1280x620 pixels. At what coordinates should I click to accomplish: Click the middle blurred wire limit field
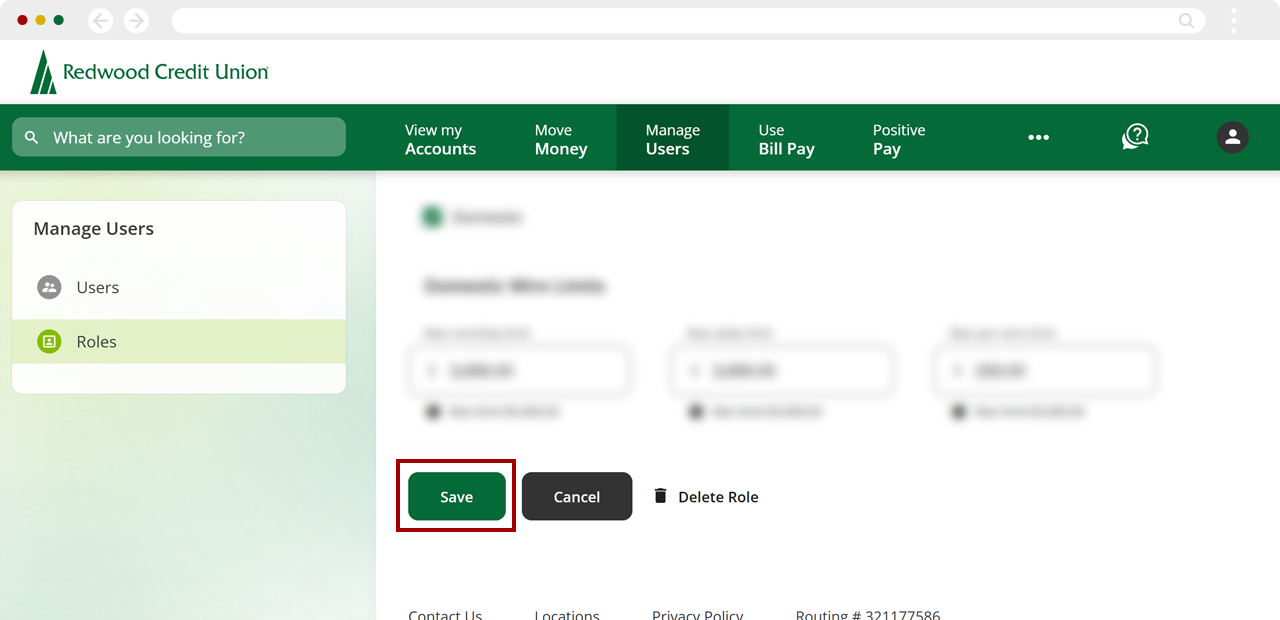(782, 370)
